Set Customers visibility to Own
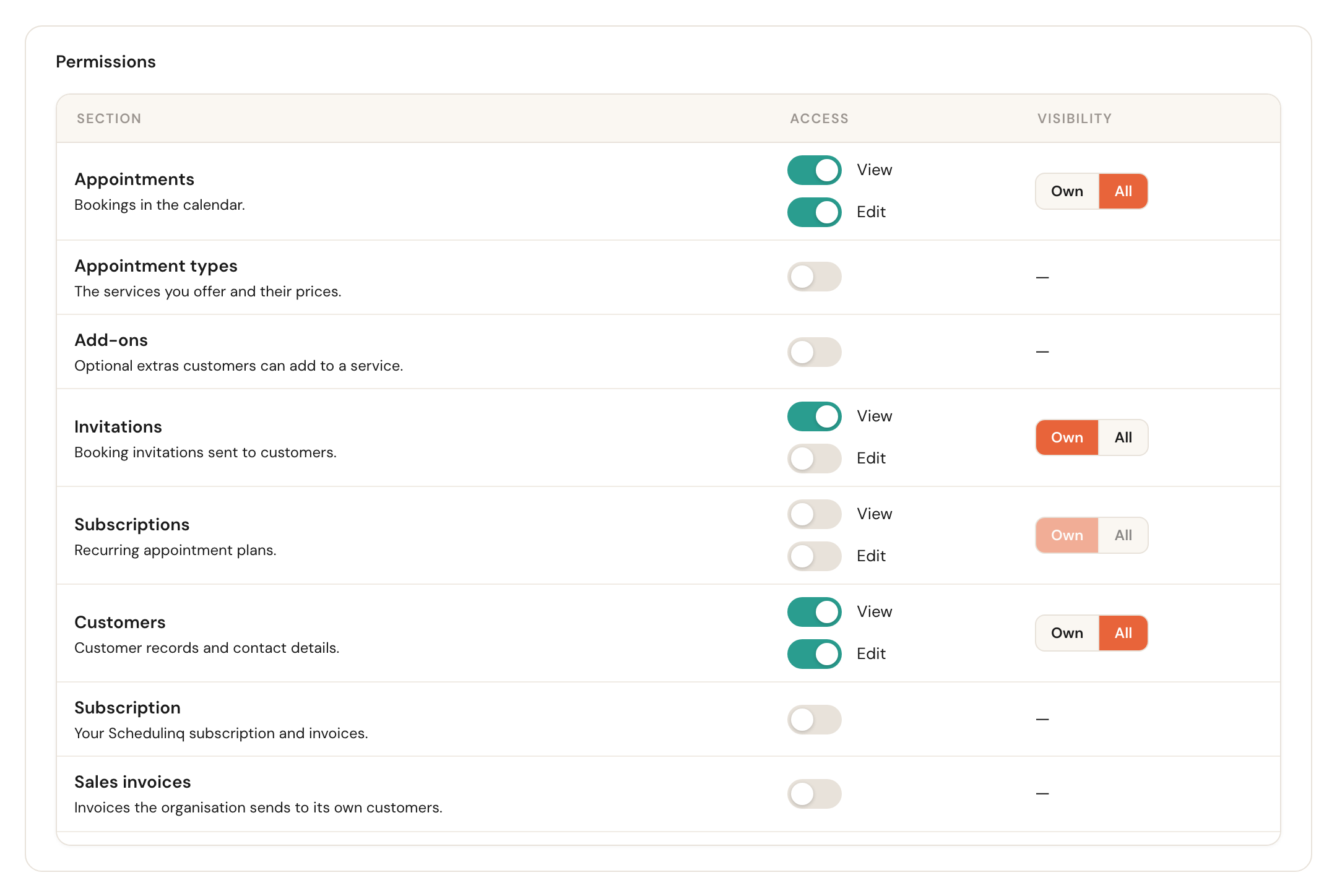 pyautogui.click(x=1067, y=633)
